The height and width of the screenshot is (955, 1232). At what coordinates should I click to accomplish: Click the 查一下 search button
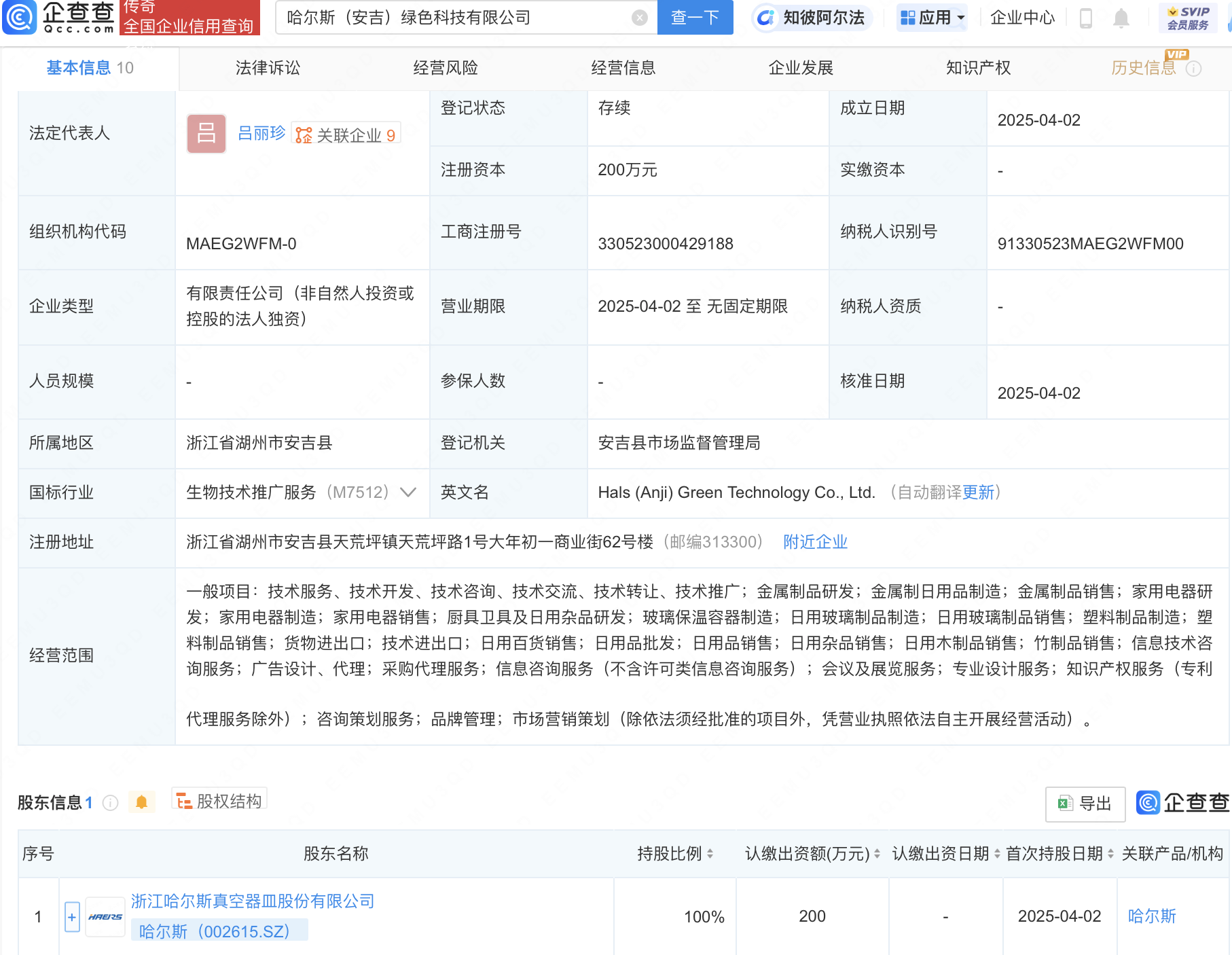coord(695,18)
